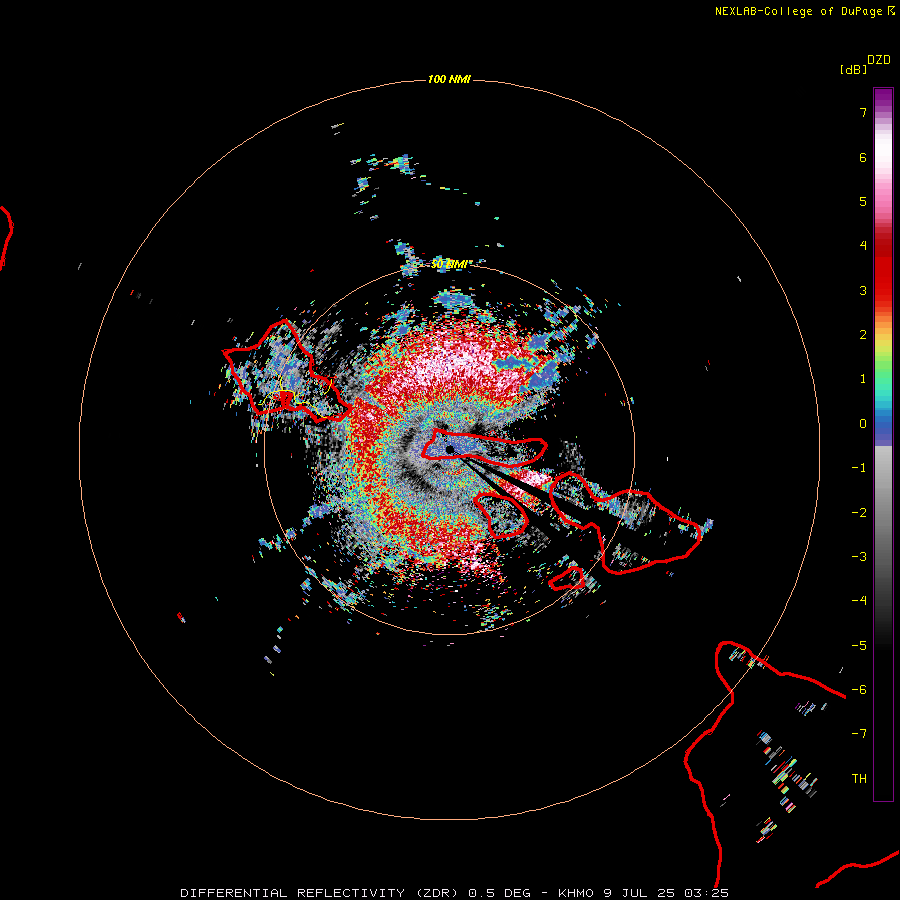Click the -3 scale value
The width and height of the screenshot is (900, 900).
click(859, 557)
